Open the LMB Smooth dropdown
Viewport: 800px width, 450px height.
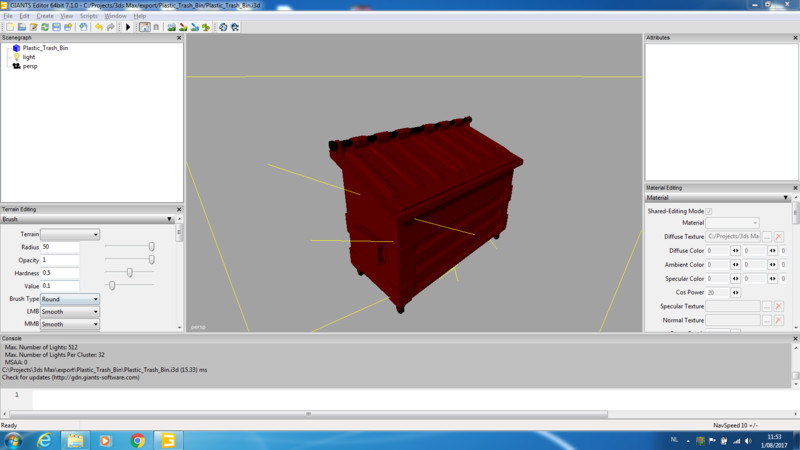[x=70, y=312]
